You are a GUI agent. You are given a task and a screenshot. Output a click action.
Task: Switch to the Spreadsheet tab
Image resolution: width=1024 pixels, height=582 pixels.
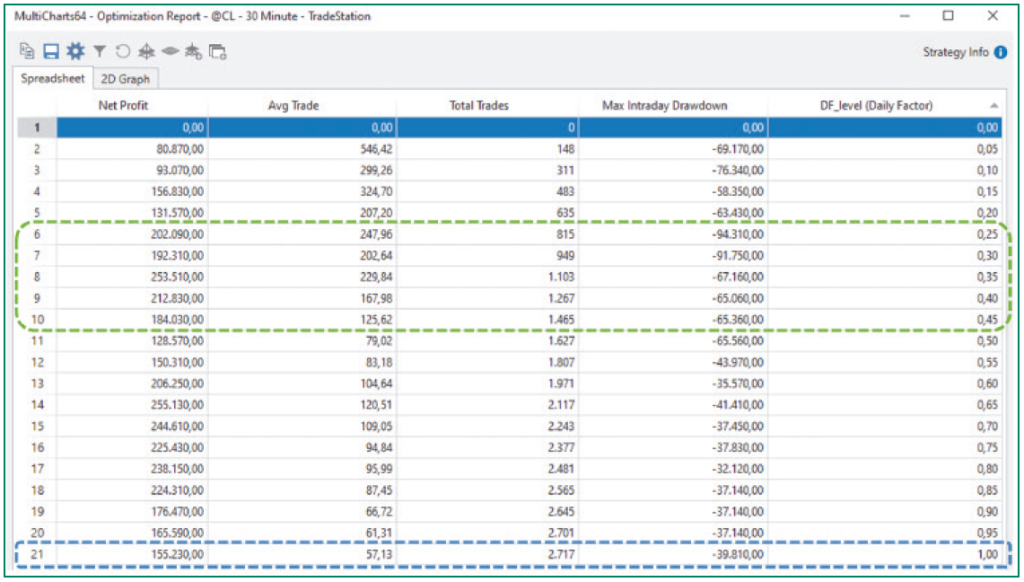pos(53,78)
